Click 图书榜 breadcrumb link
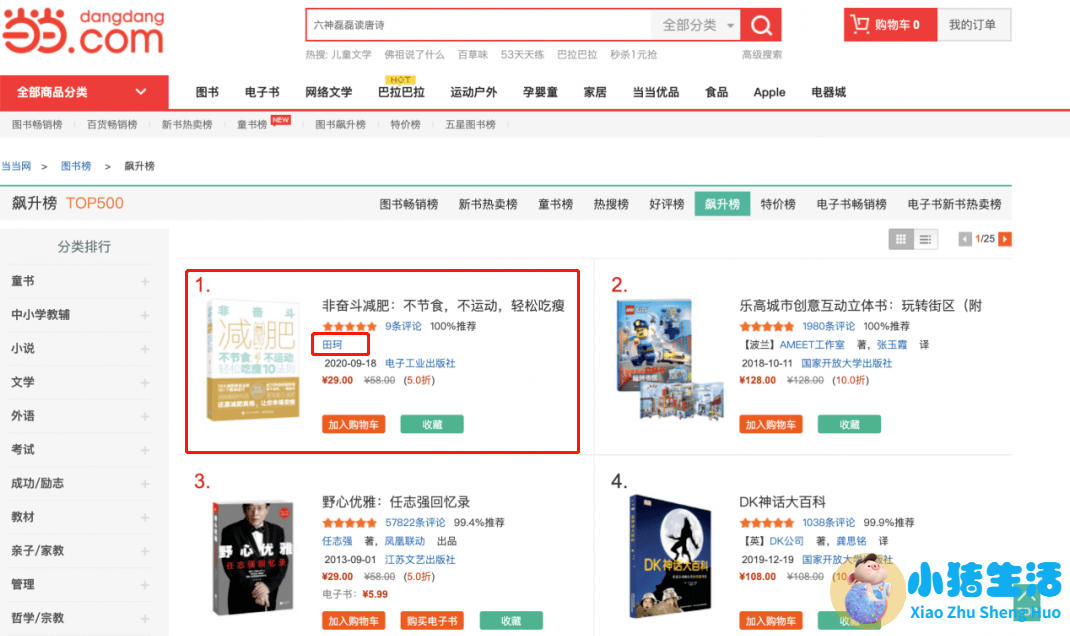 [x=76, y=166]
